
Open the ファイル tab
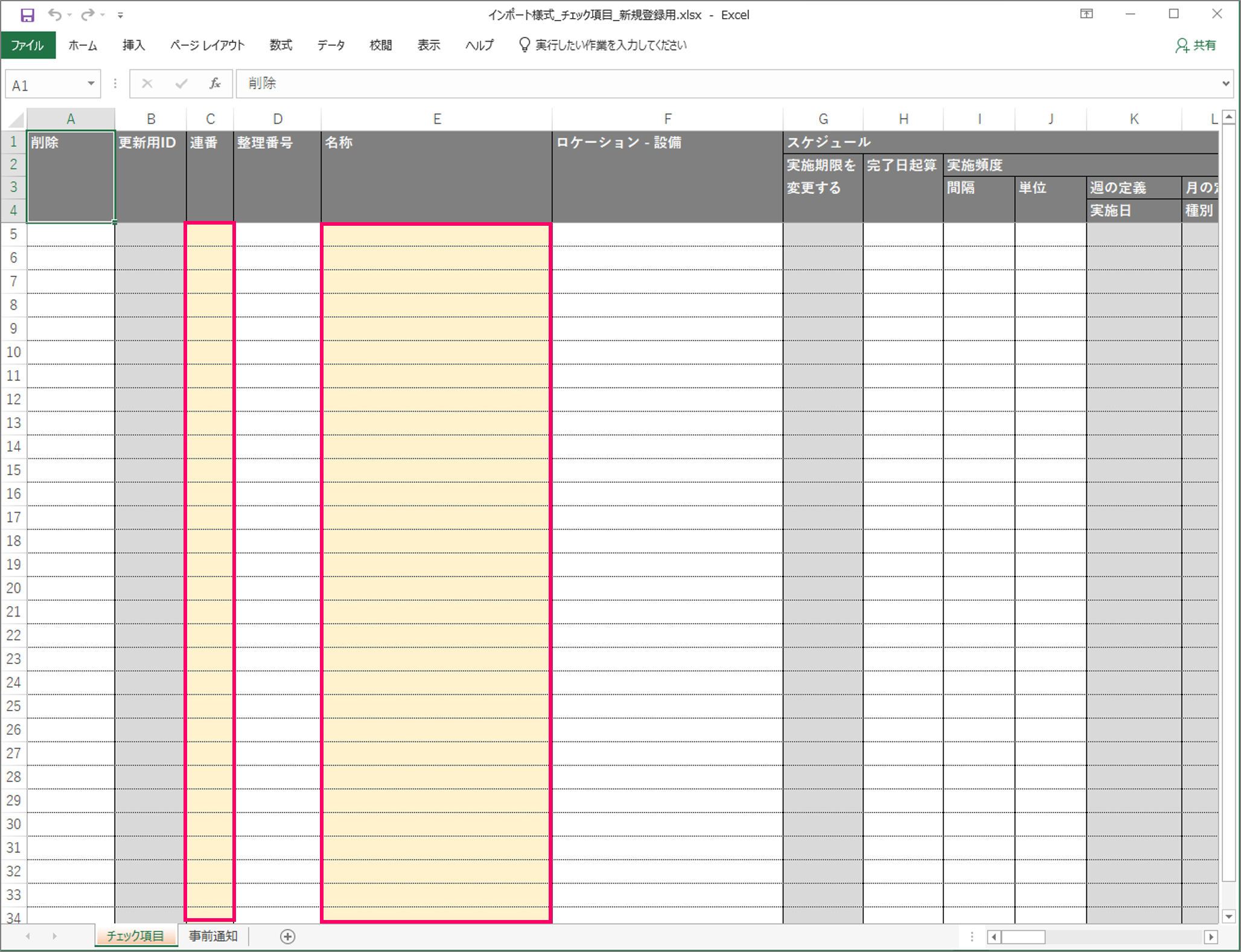click(28, 45)
